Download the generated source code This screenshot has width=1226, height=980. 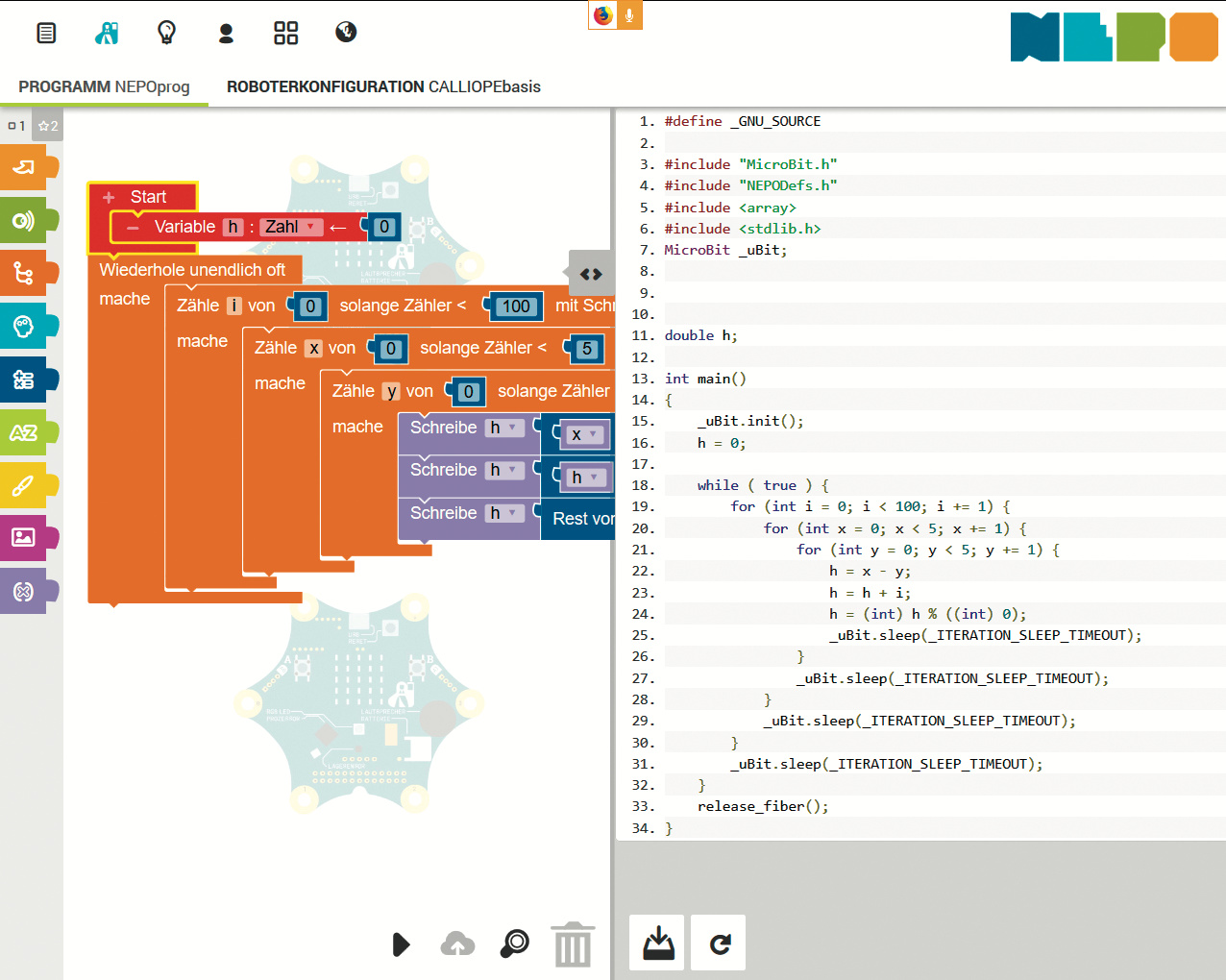tap(658, 943)
